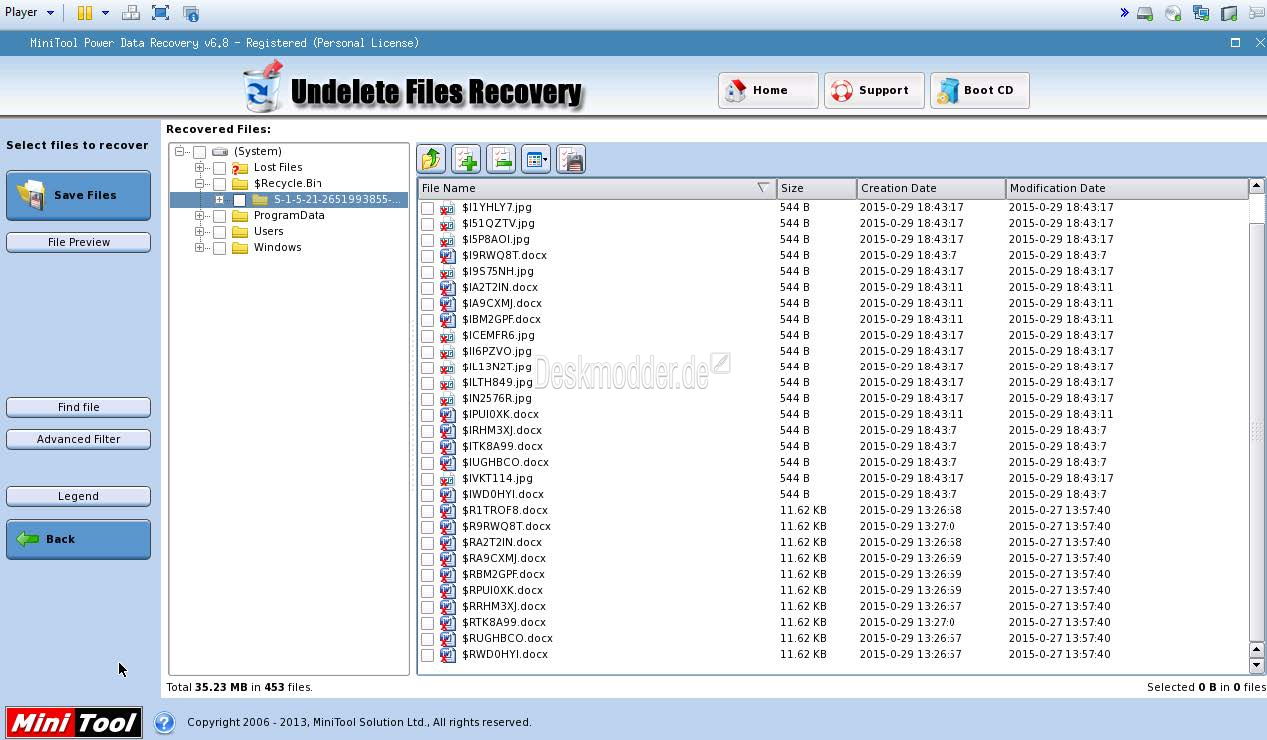Screen dimensions: 1267x740
Task: Open the Player dropdown menu
Action: (x=30, y=13)
